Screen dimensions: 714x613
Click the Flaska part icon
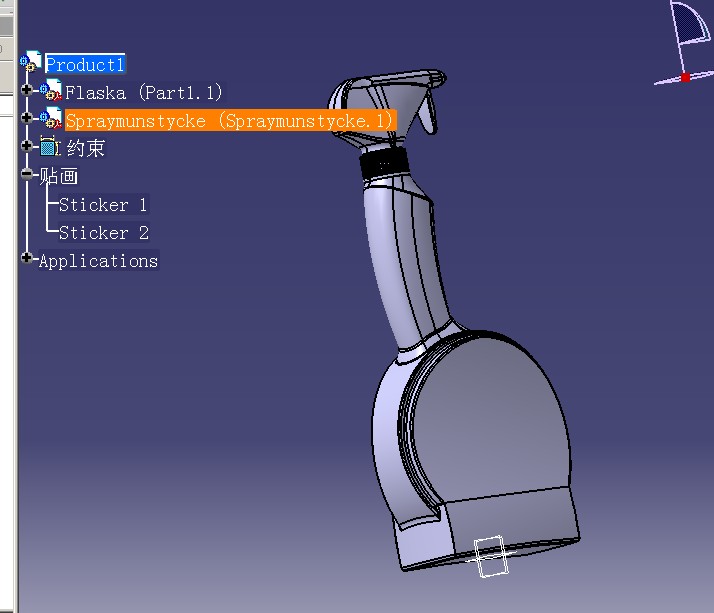tap(51, 90)
